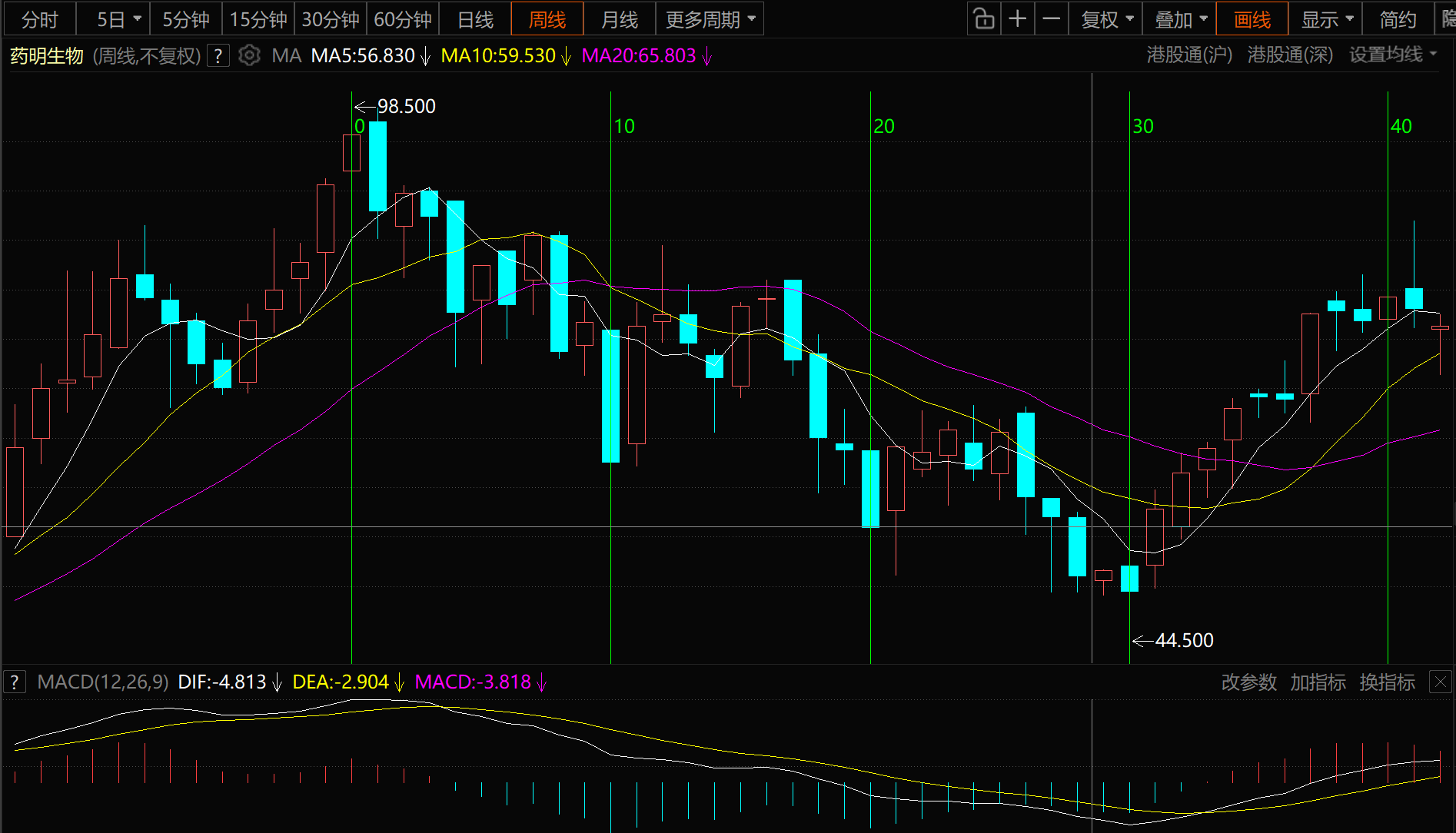Viewport: 1456px width, 833px height.
Task: Zoom in chart with plus icon
Action: coord(1017,19)
